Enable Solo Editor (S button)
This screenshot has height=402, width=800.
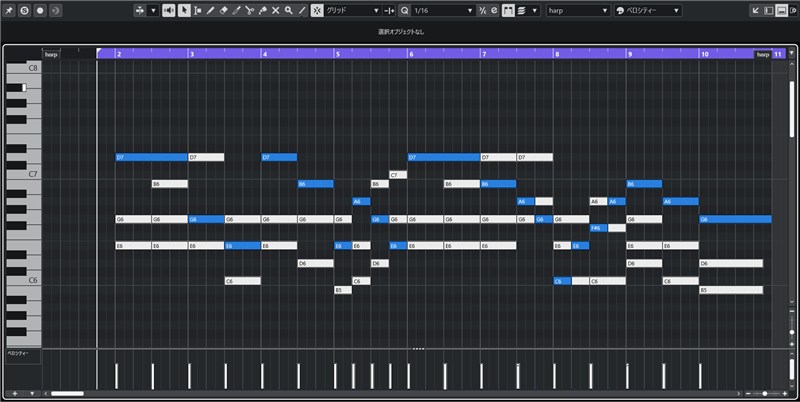[24, 10]
